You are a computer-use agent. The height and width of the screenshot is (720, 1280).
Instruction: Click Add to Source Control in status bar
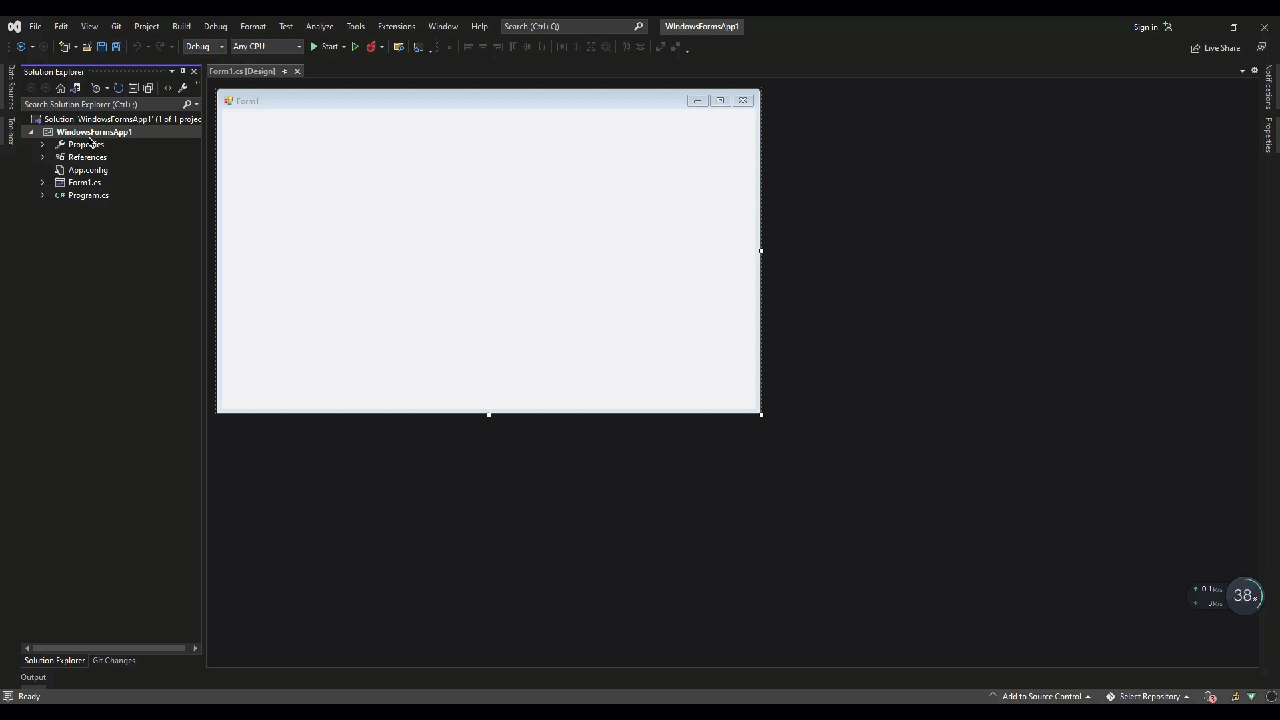point(1040,696)
